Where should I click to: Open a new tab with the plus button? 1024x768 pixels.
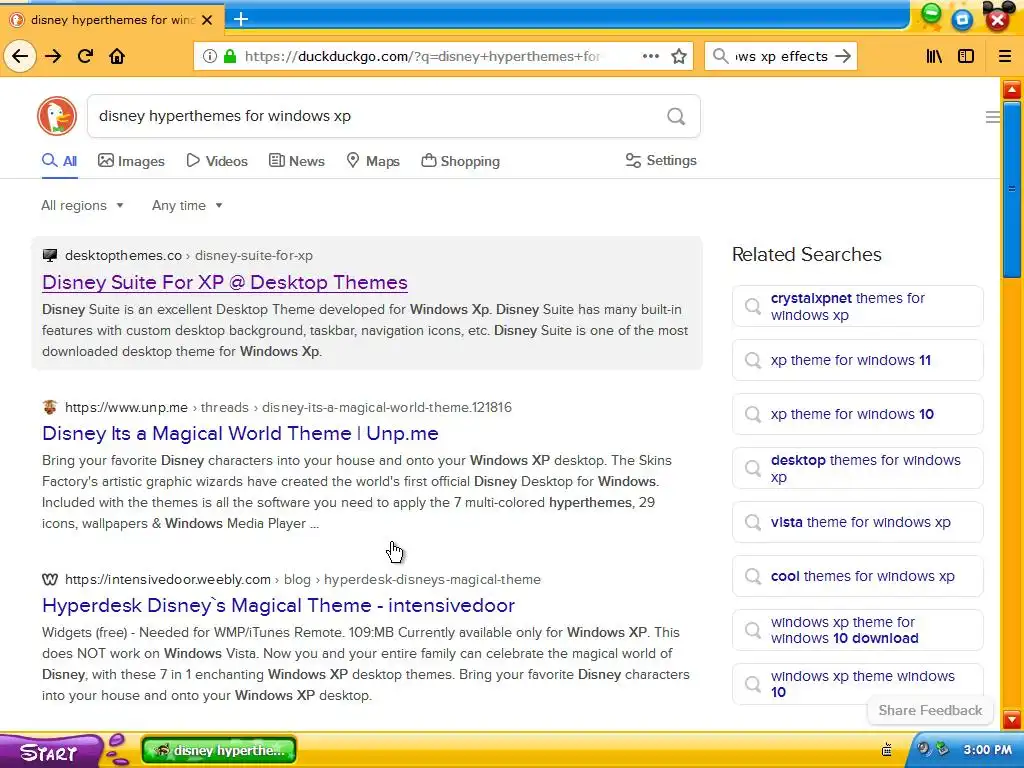(241, 19)
